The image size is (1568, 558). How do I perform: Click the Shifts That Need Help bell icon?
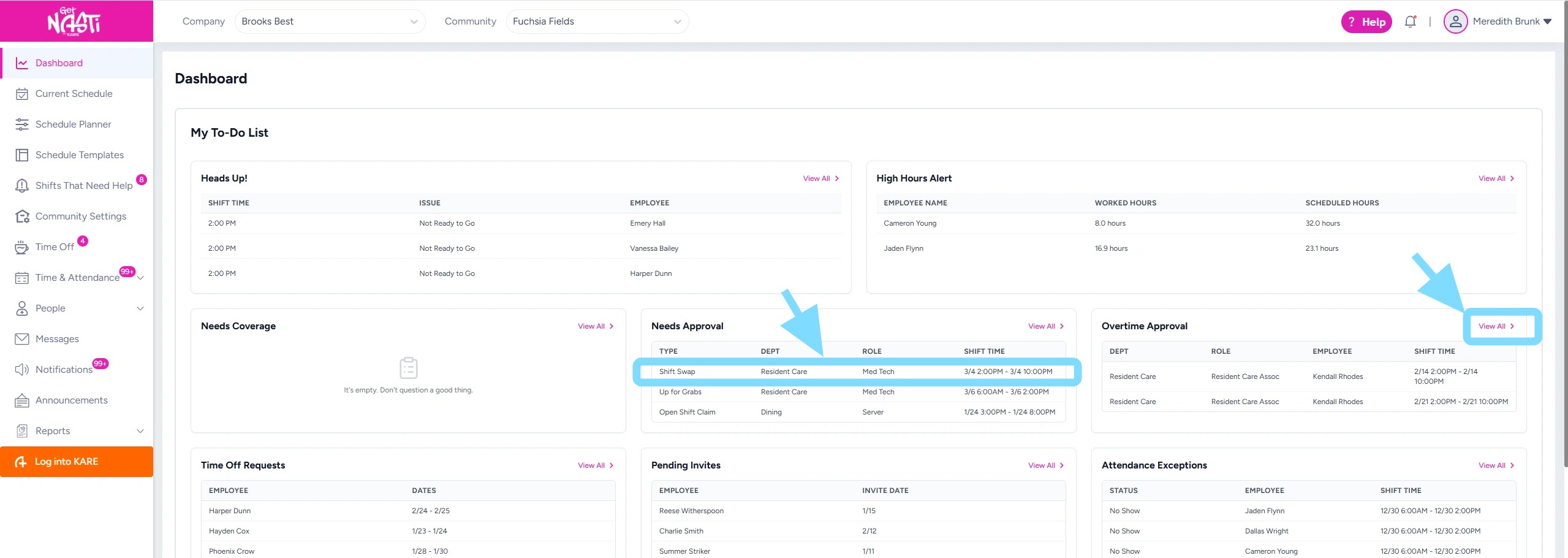tap(22, 186)
